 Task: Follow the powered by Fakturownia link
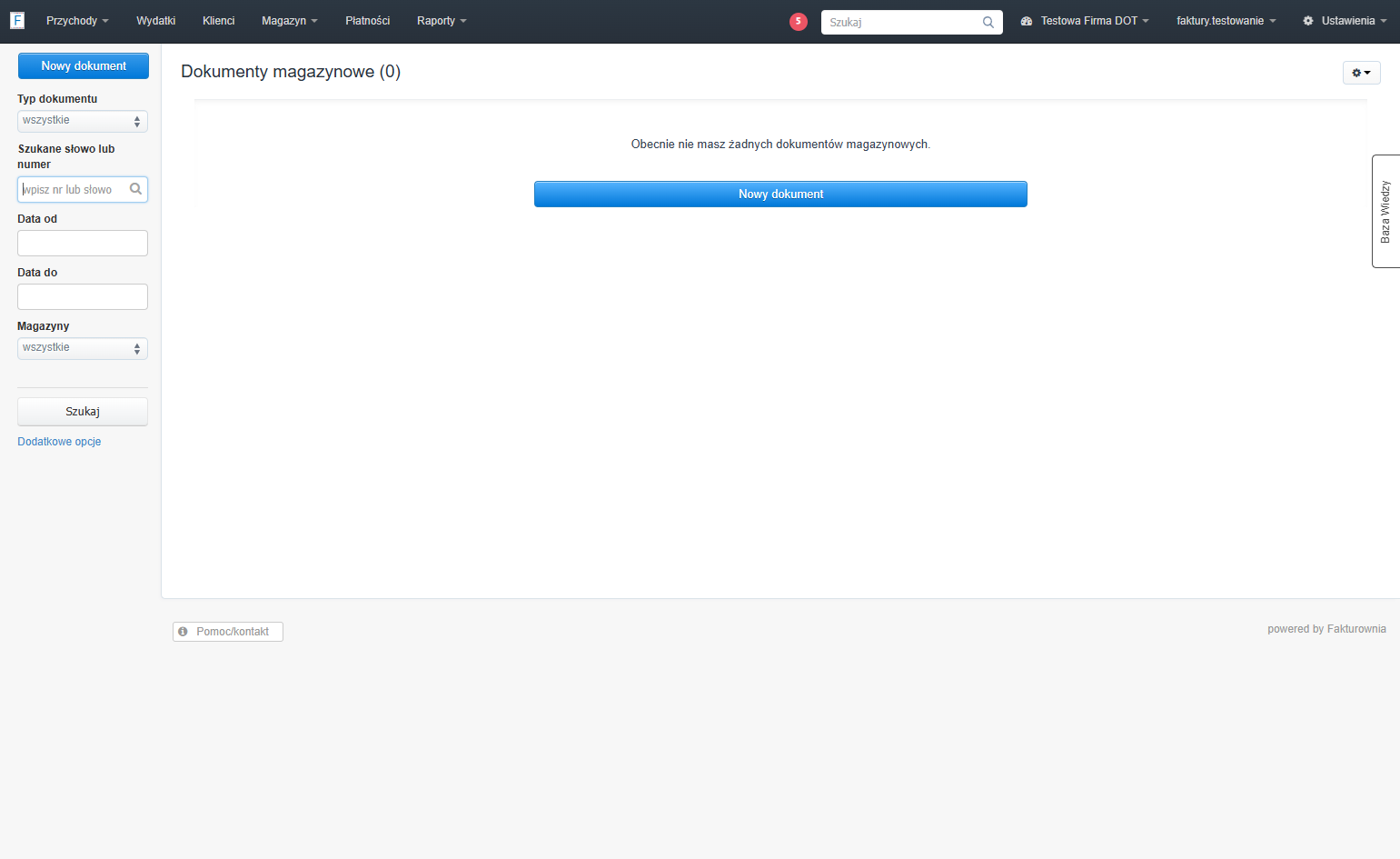click(x=1326, y=629)
